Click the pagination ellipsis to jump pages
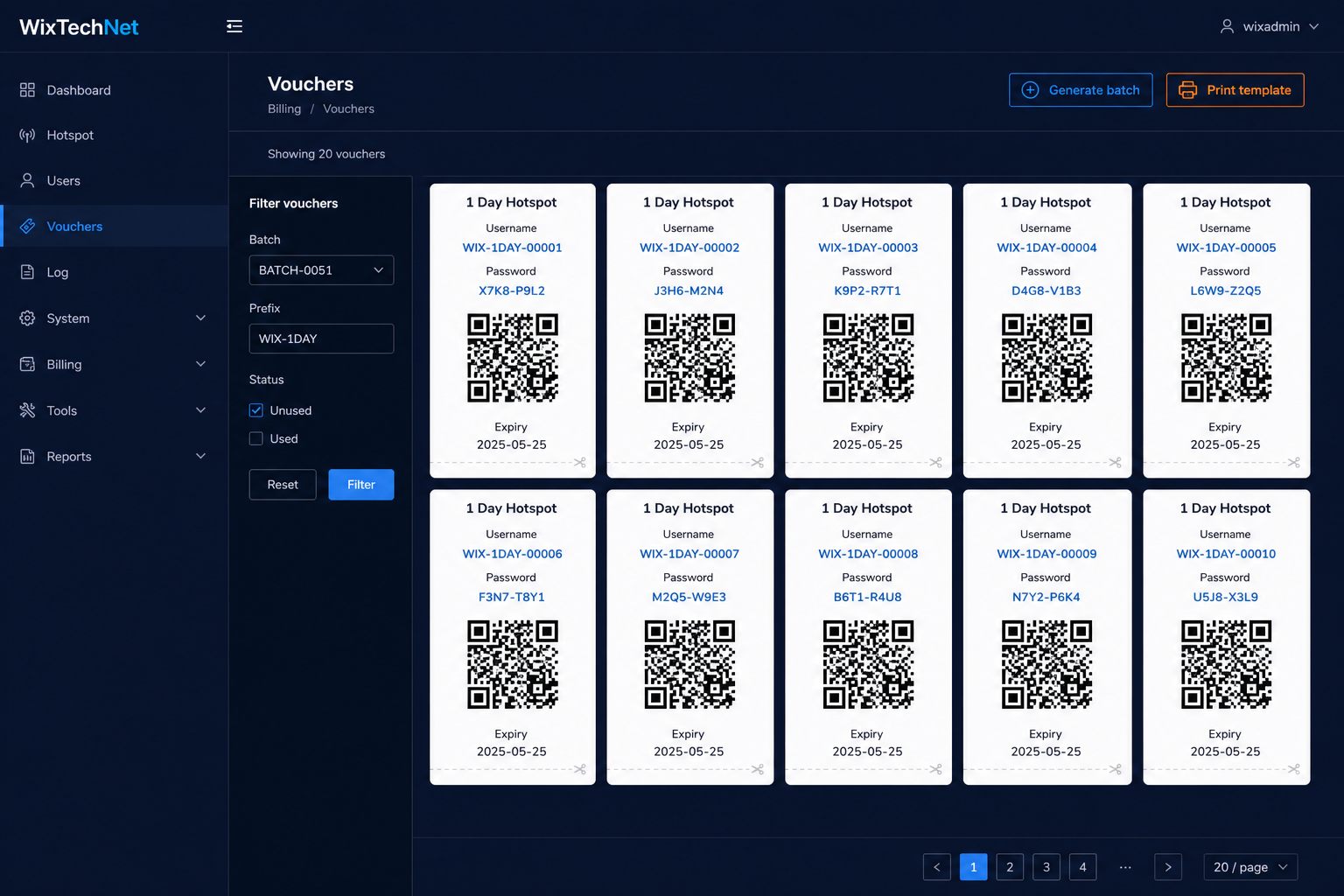 (1125, 867)
